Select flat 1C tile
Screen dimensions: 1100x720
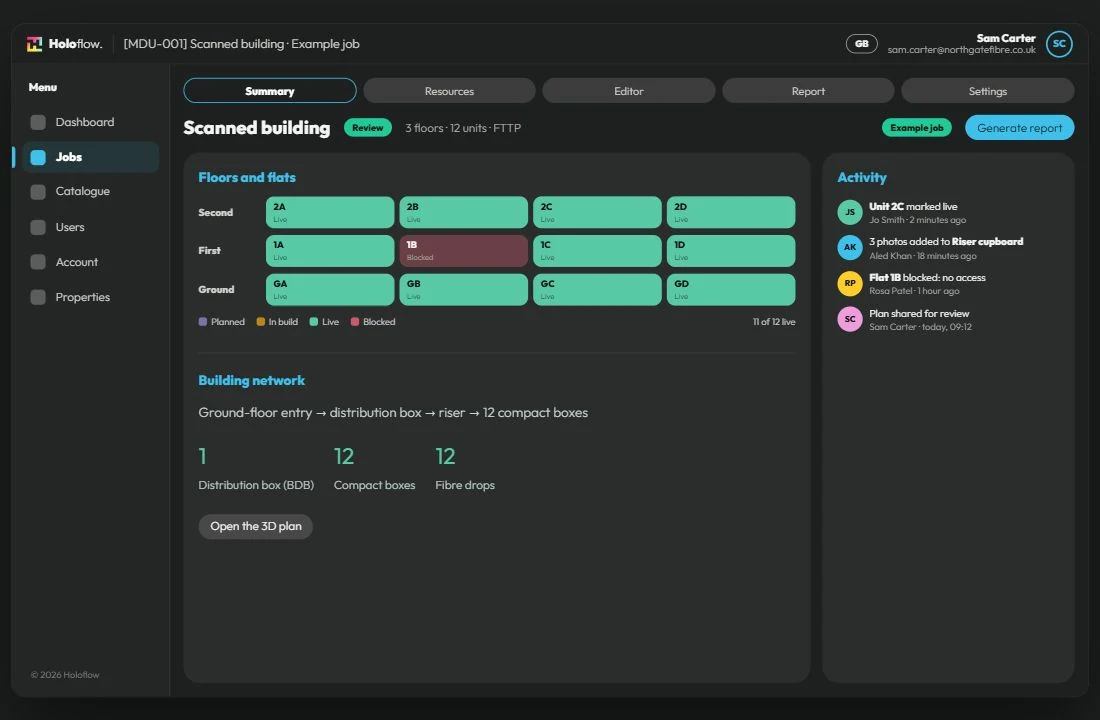tap(597, 251)
